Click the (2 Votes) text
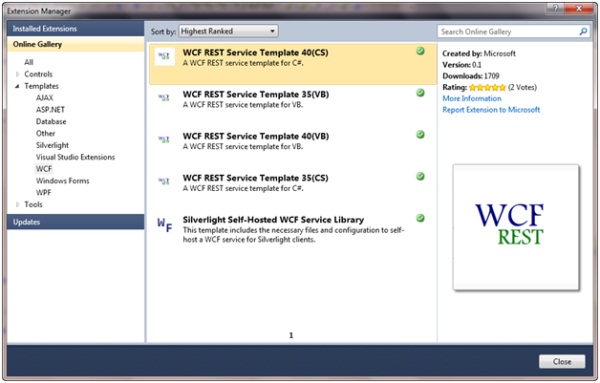600x383 pixels. coord(522,88)
